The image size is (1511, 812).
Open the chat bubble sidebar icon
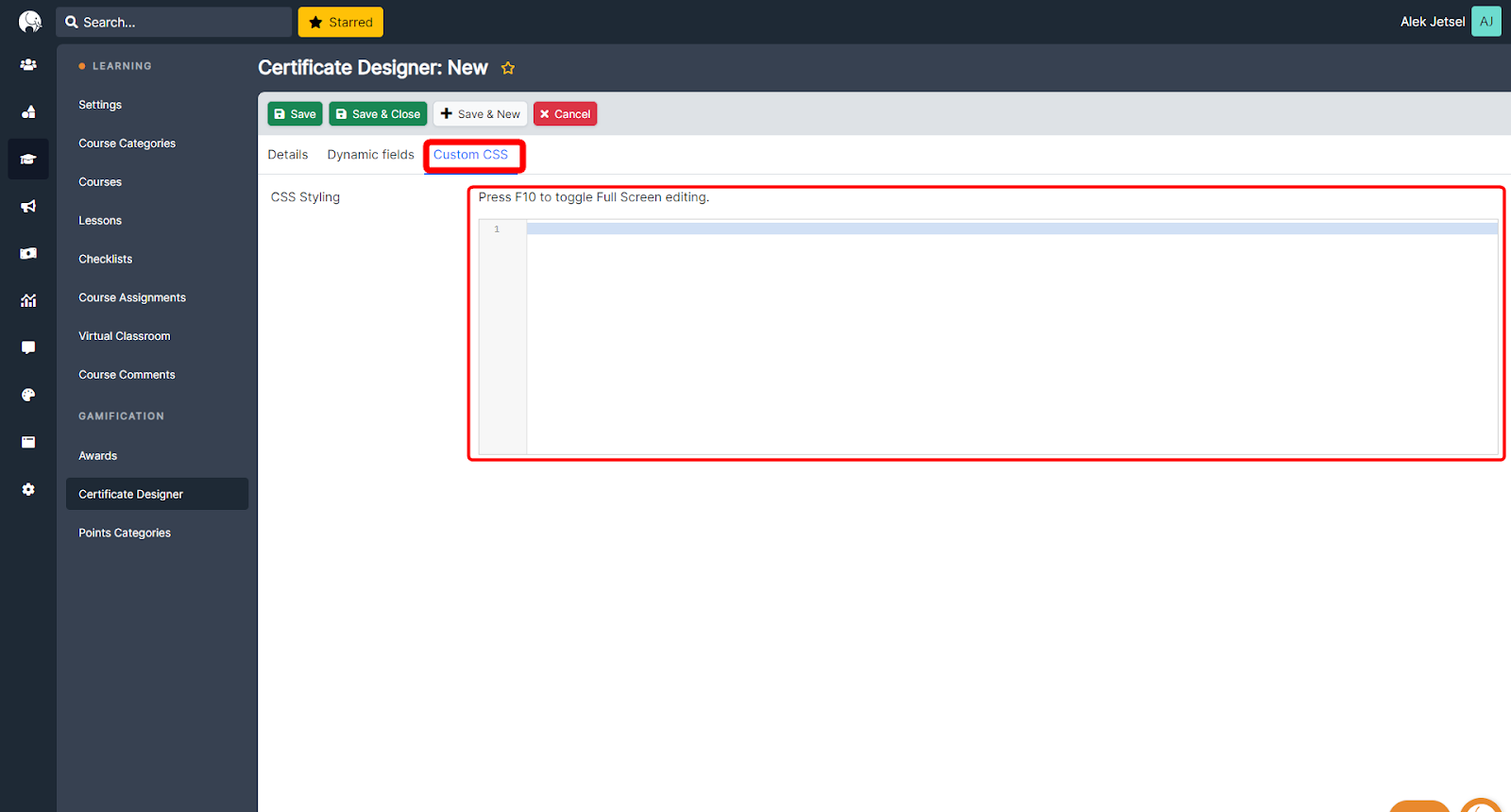pyautogui.click(x=28, y=347)
